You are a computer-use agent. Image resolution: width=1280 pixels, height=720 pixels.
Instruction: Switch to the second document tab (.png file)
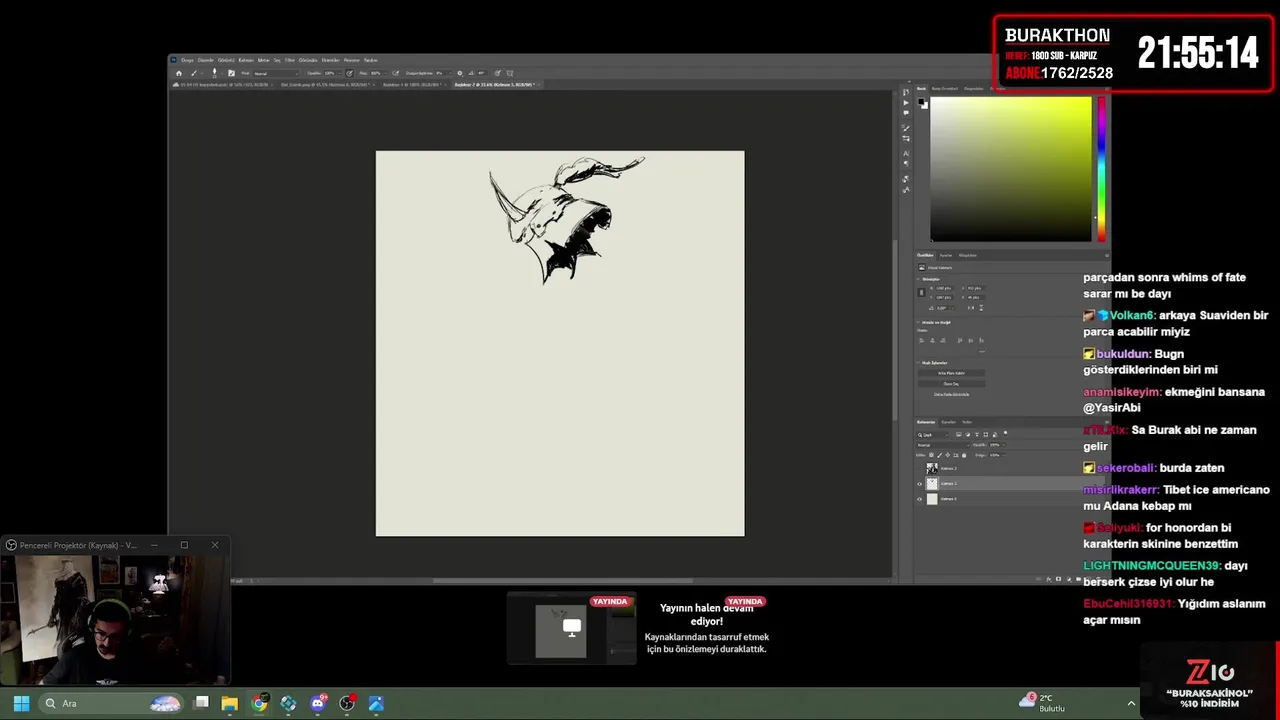coord(325,85)
